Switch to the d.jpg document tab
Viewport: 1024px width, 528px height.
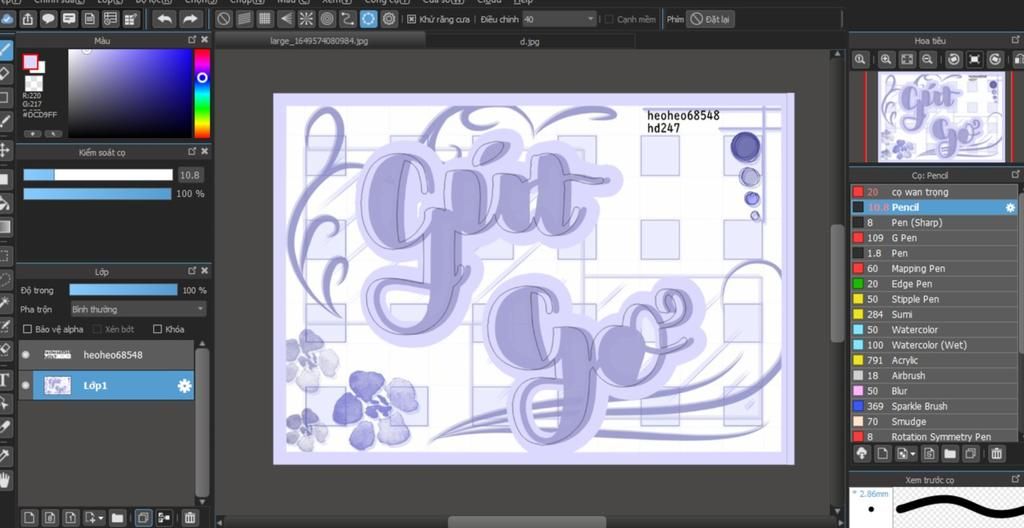click(x=530, y=41)
